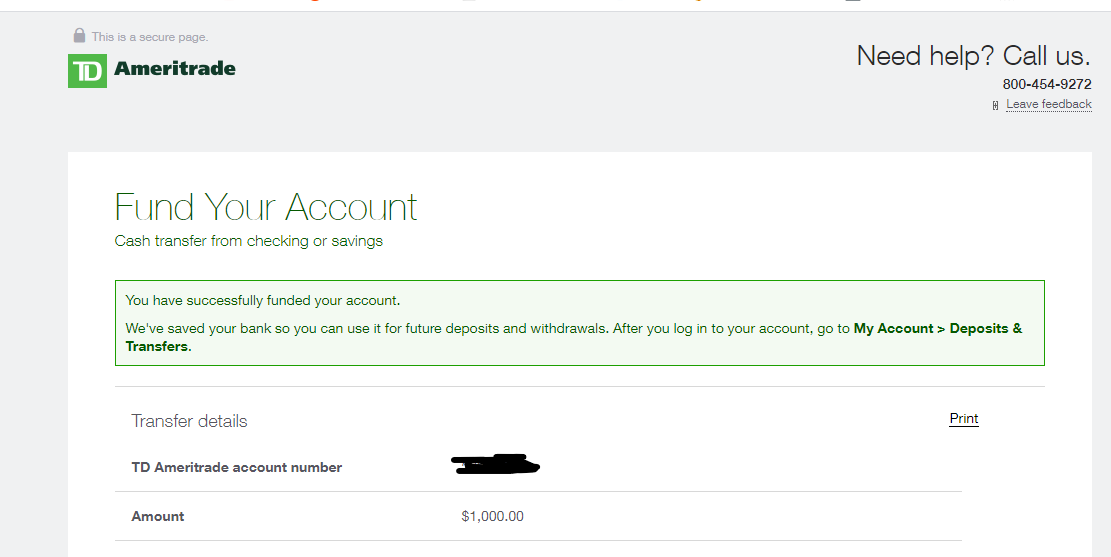Click Cash transfer from checking or savings subtitle
This screenshot has width=1111, height=557.
249,241
